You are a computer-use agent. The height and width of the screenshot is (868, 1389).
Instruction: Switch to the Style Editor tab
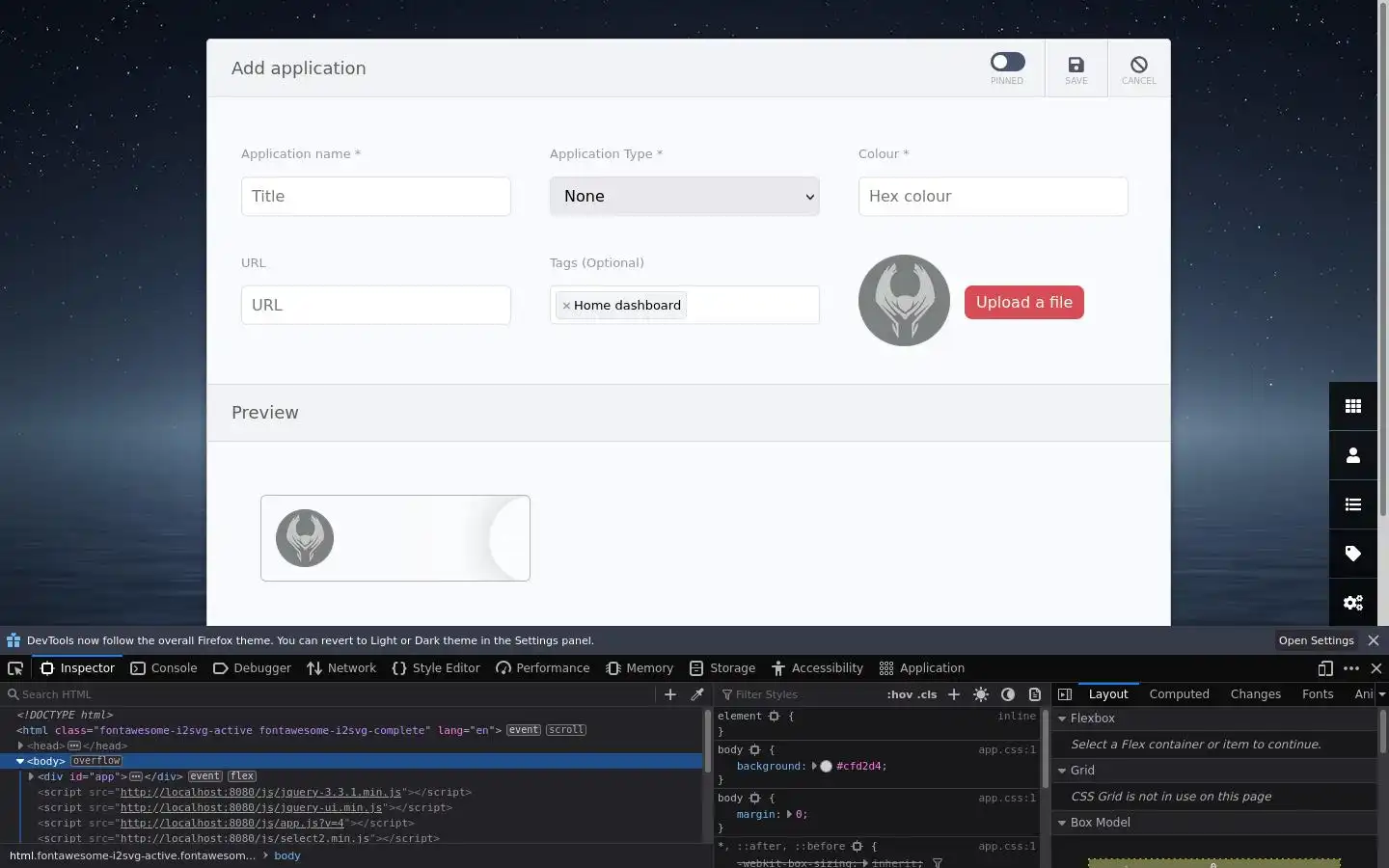click(x=436, y=668)
